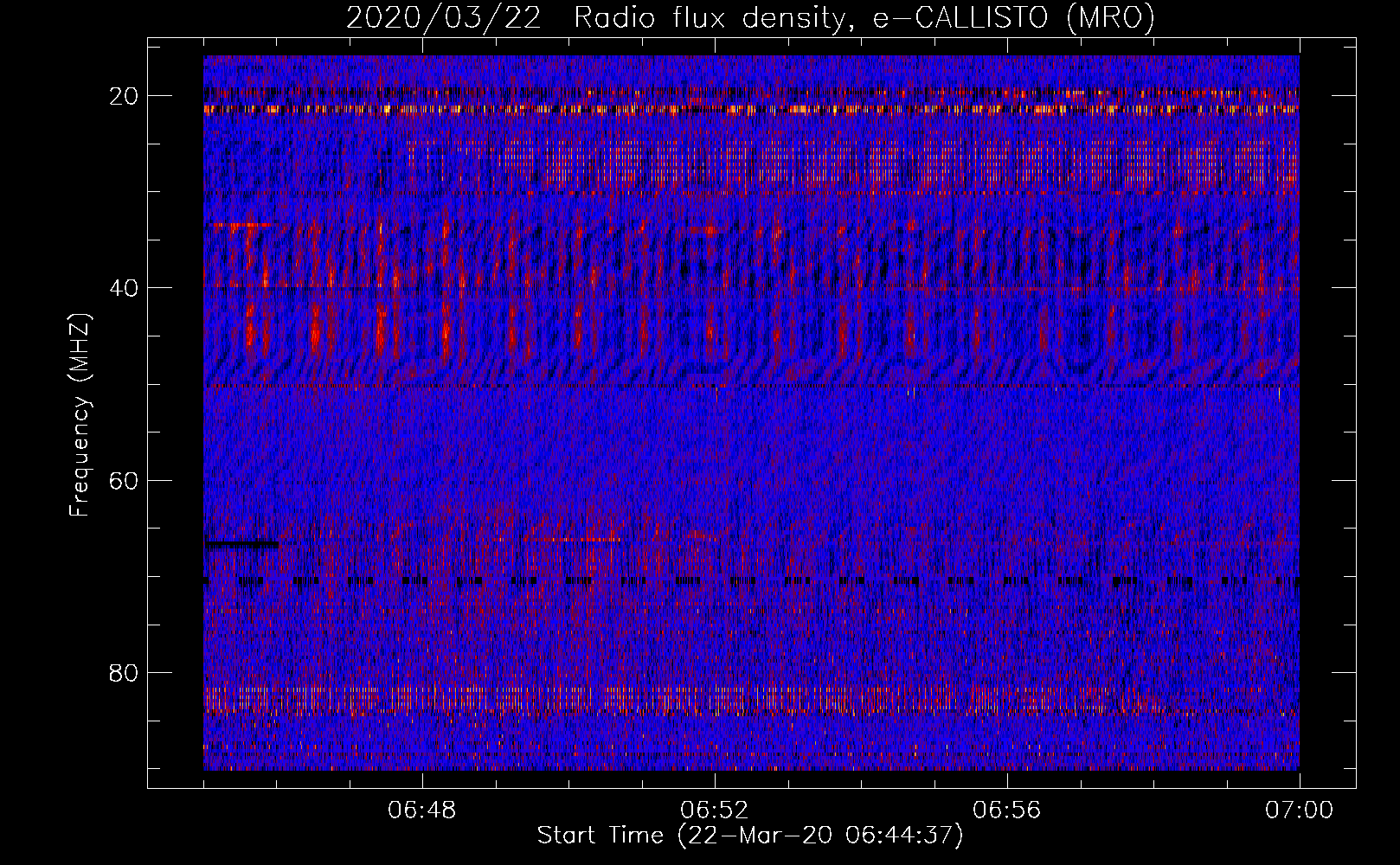Click the "Start Time (22-Mar-20 06:44:37)" label
This screenshot has width=1400, height=865.
(x=749, y=836)
